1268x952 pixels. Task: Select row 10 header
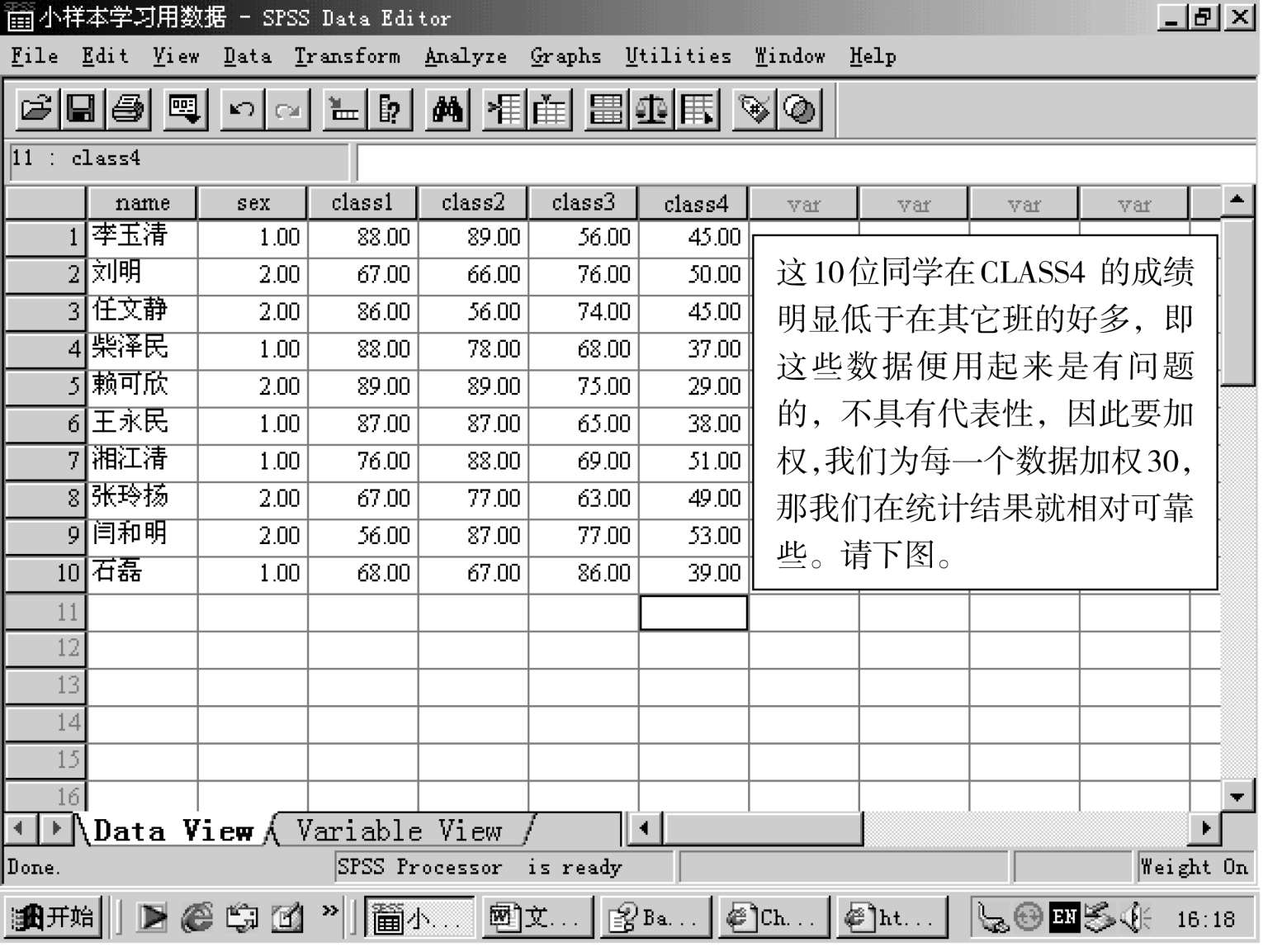pyautogui.click(x=45, y=573)
